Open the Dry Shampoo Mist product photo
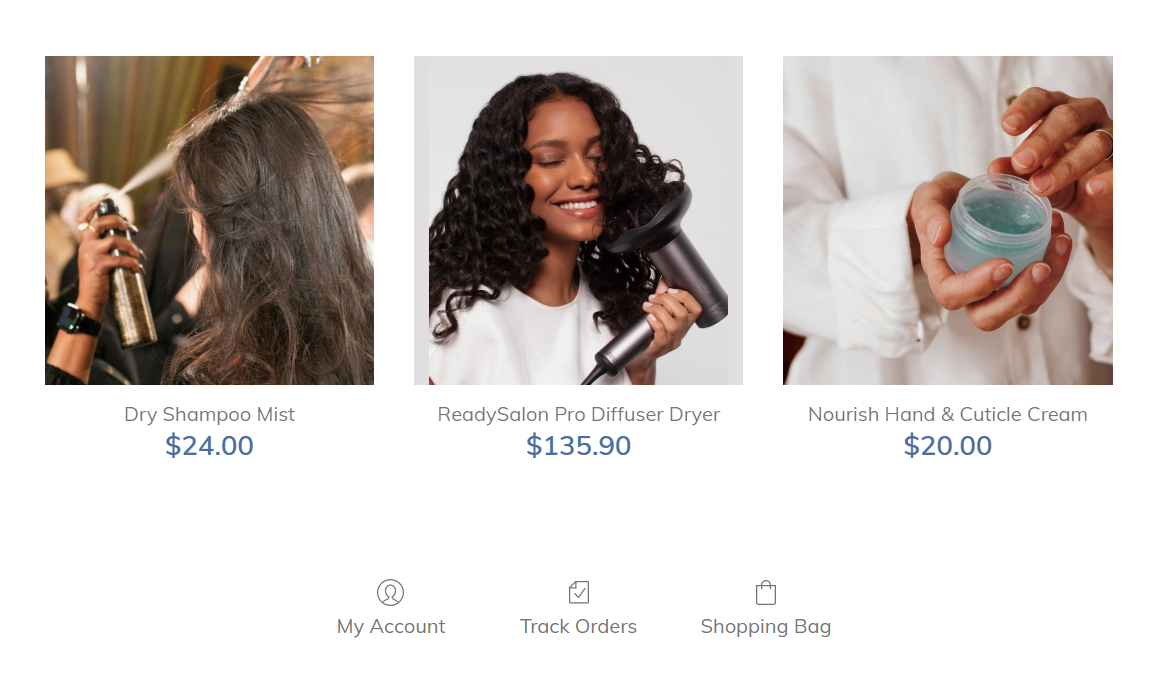The image size is (1159, 674). 209,220
